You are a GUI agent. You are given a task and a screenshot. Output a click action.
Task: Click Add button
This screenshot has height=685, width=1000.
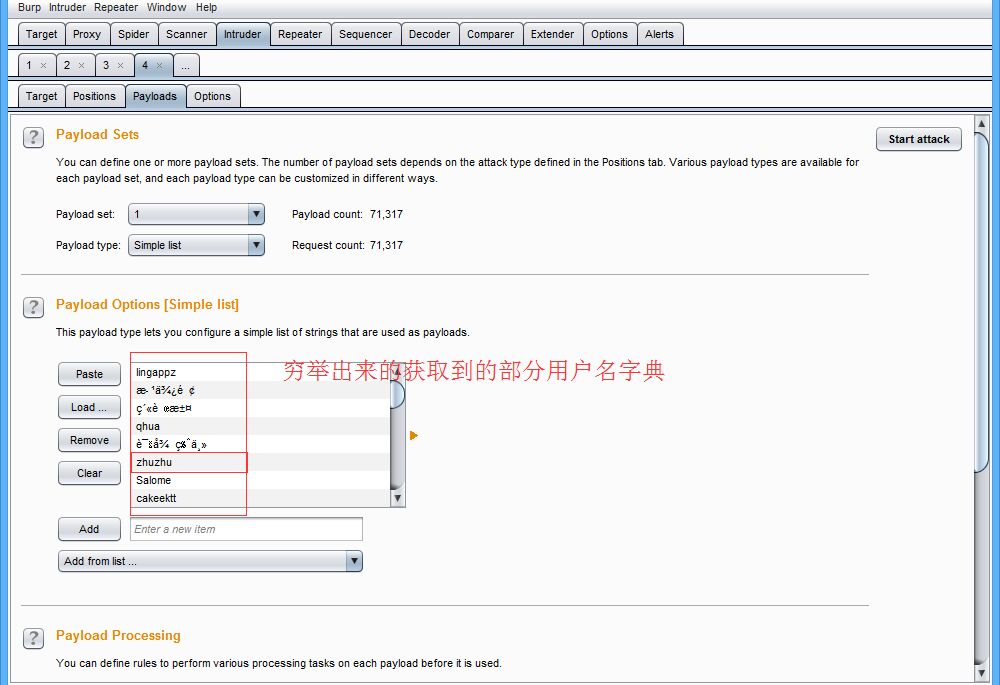pyautogui.click(x=89, y=529)
